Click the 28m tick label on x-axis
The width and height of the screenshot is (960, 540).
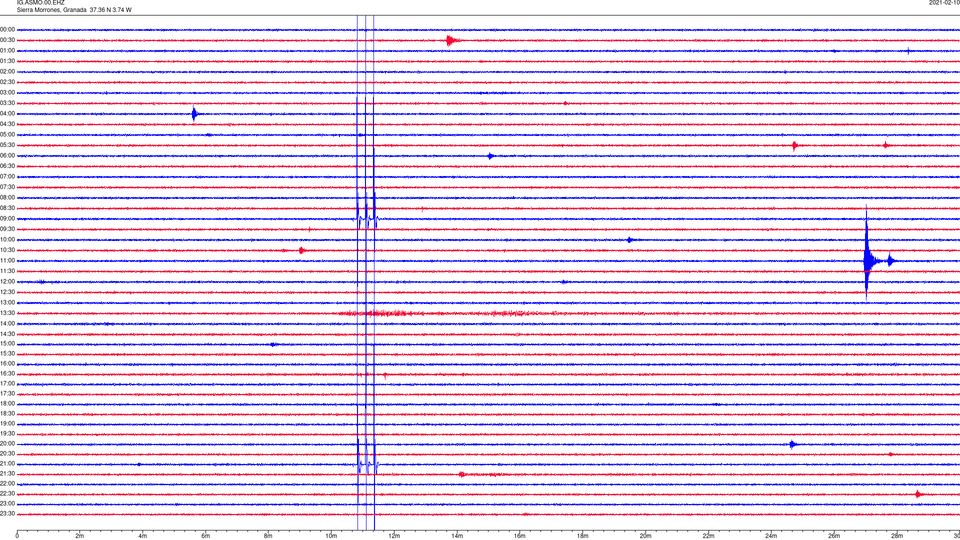(x=897, y=536)
